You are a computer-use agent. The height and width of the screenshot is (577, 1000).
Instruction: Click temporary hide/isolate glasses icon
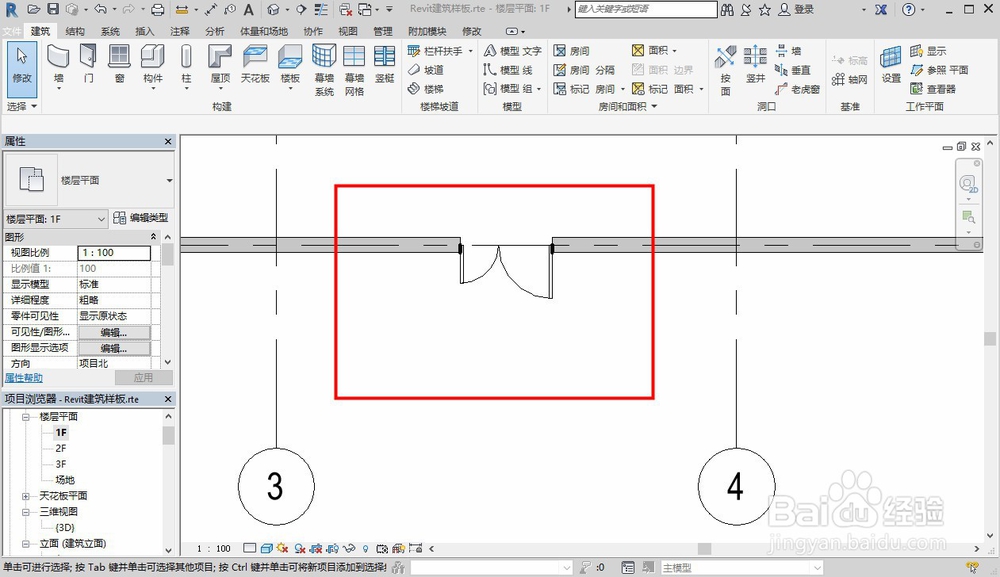pos(349,548)
